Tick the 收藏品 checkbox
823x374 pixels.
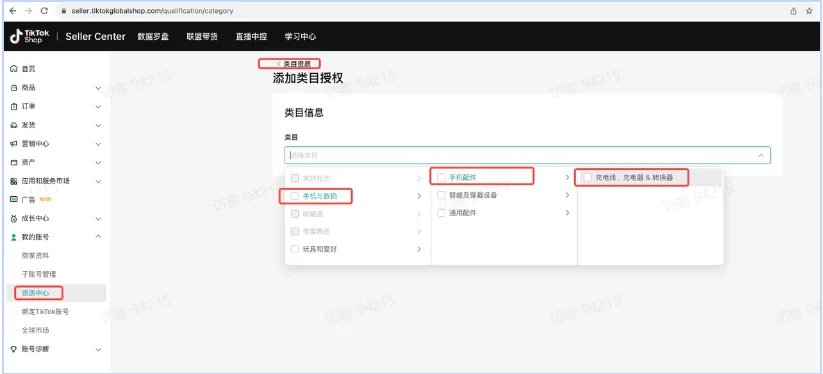[295, 214]
